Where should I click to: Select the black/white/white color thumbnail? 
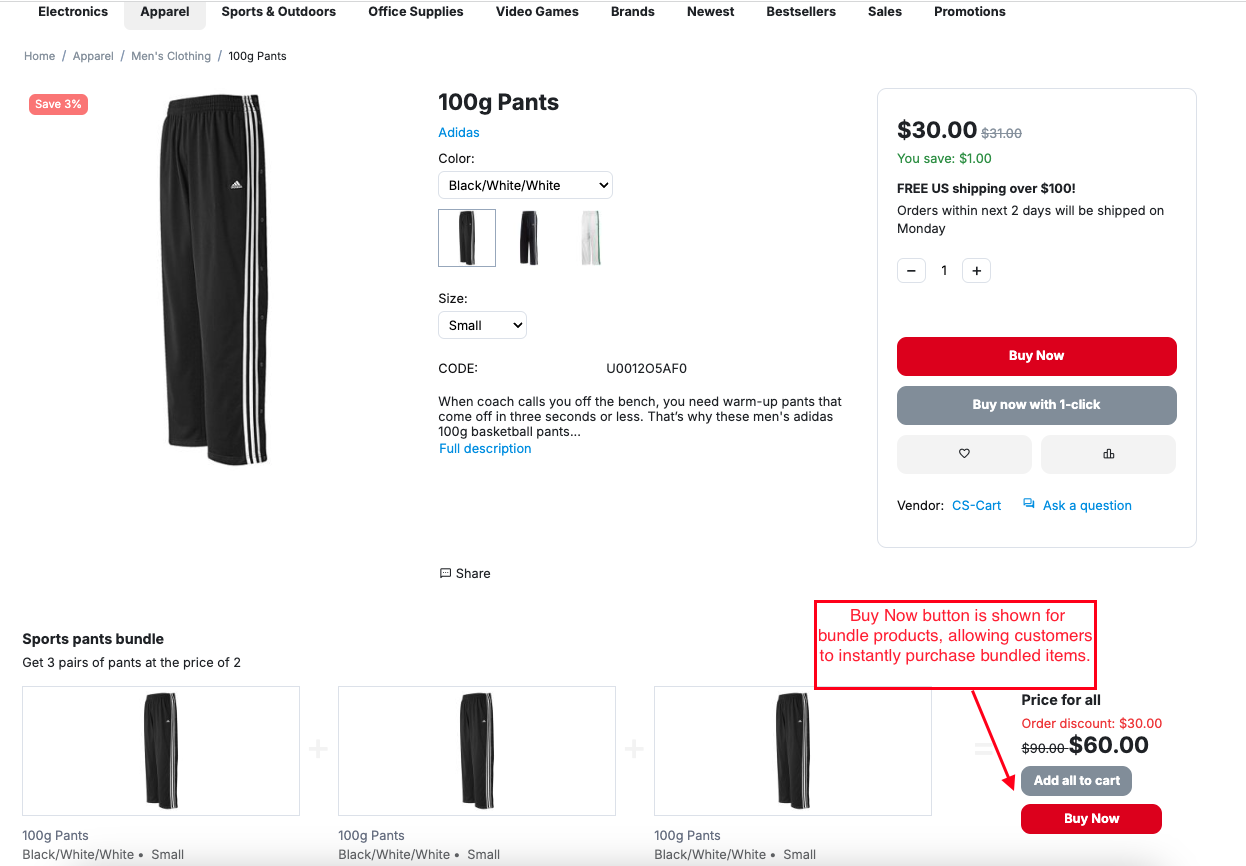[467, 238]
